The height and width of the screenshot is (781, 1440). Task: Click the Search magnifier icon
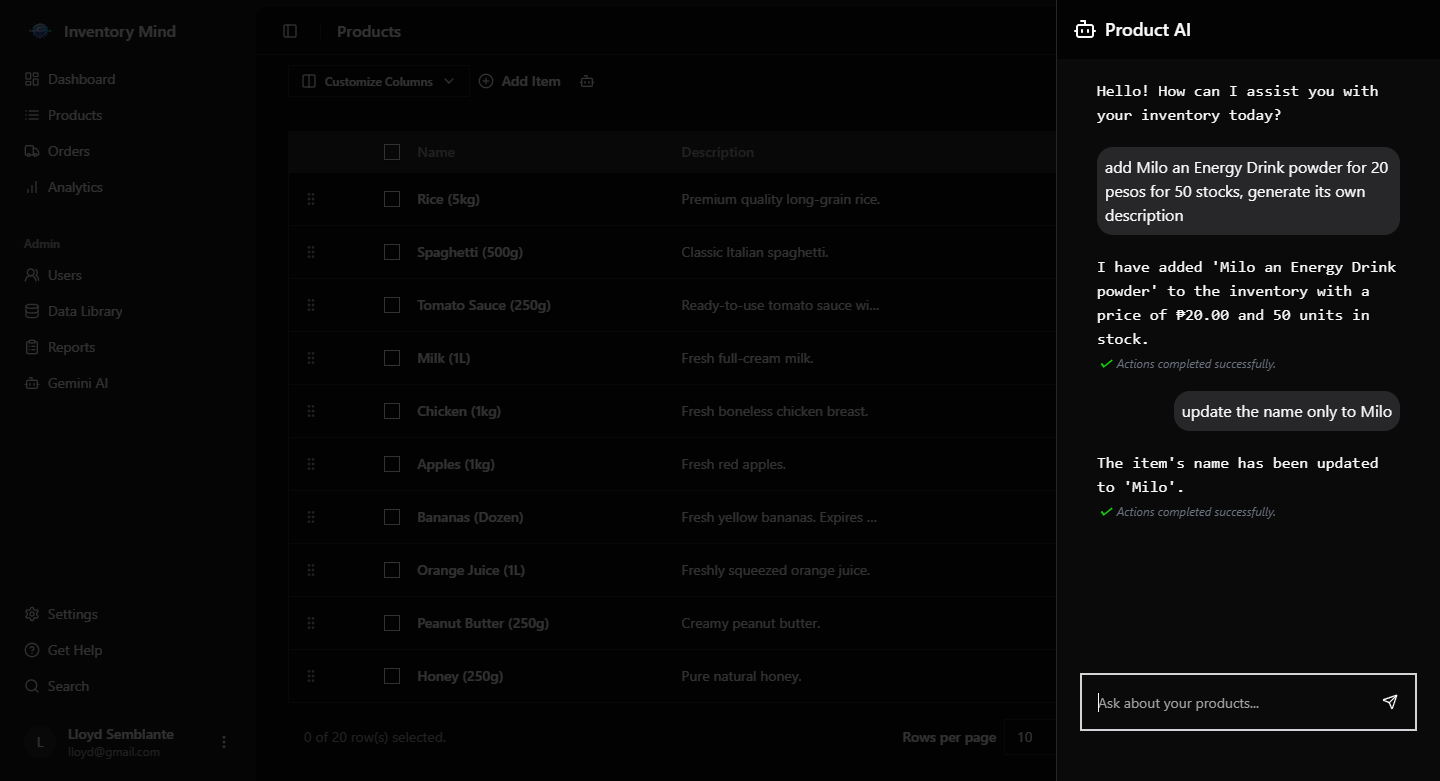pos(32,686)
